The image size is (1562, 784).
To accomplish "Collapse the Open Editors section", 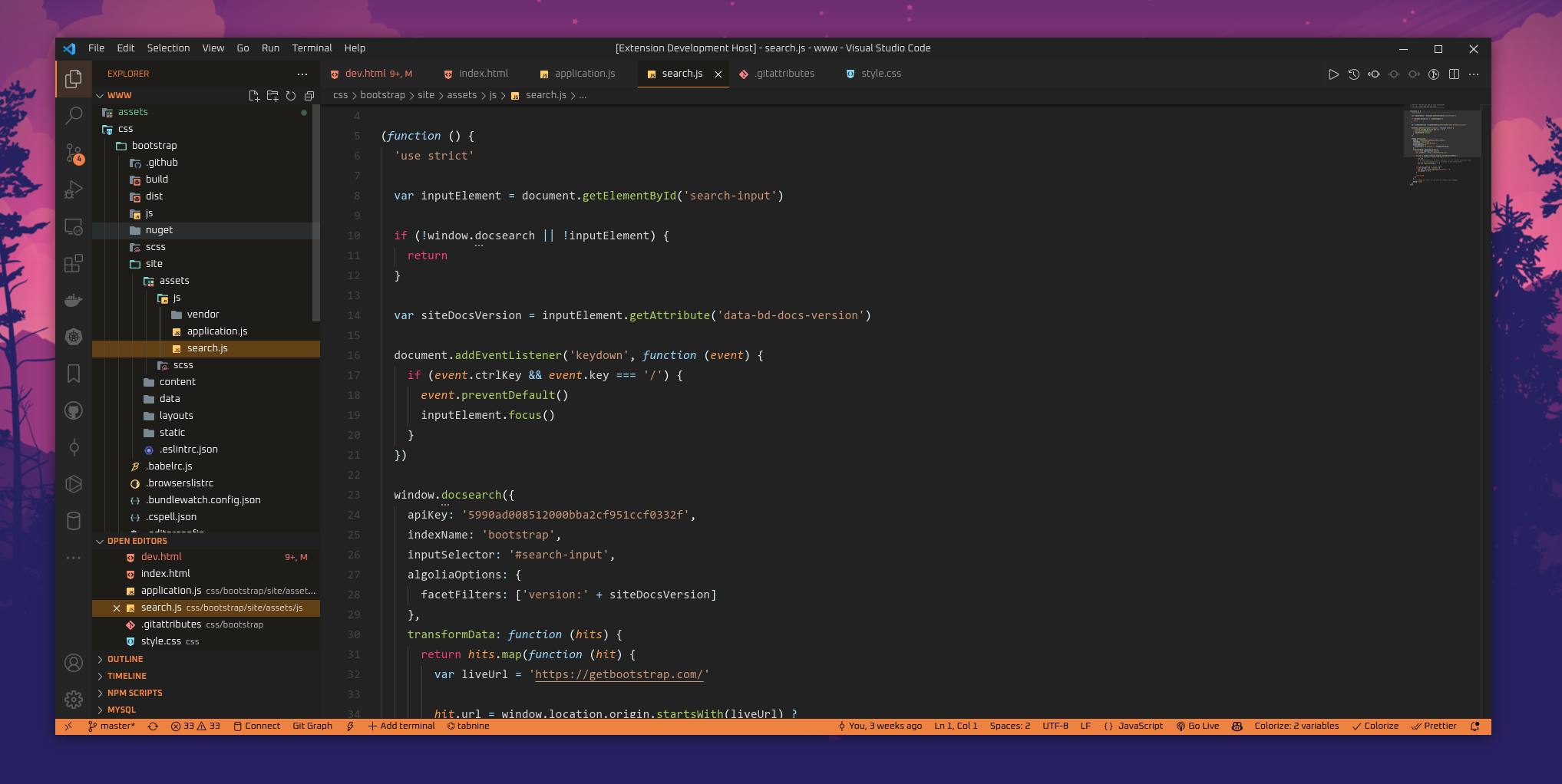I will [x=206, y=541].
